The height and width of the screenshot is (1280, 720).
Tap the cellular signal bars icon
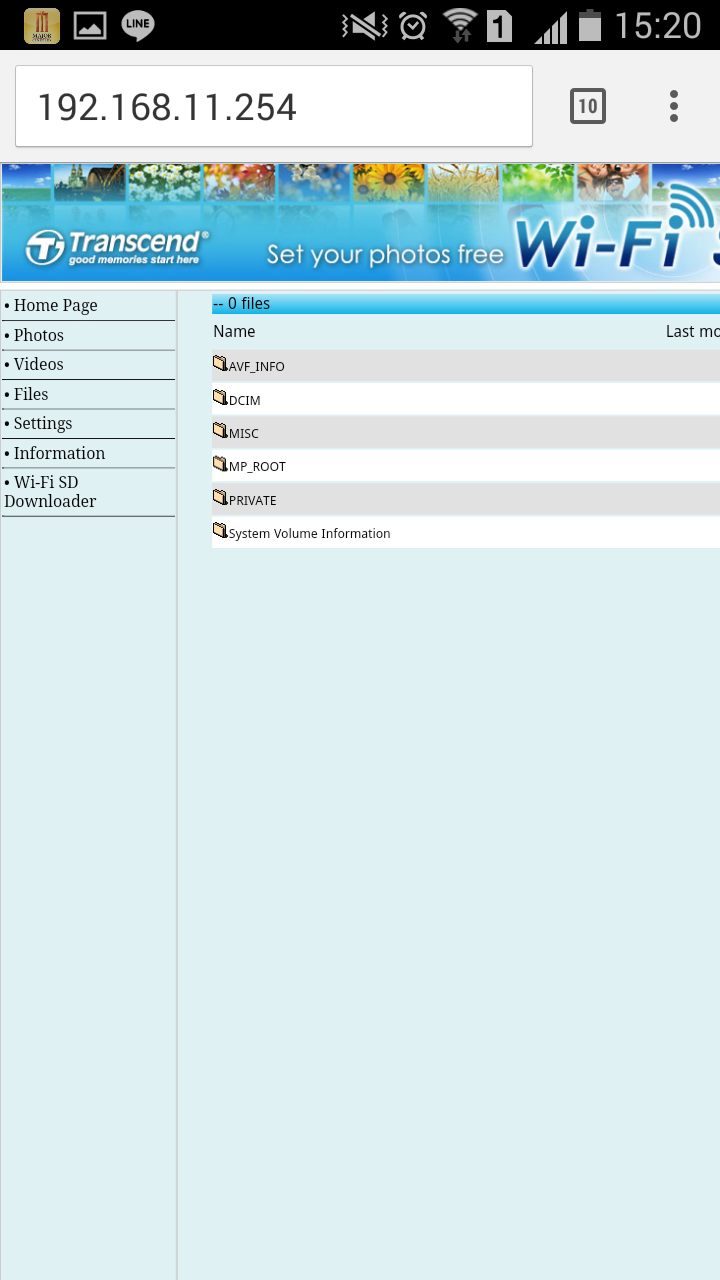click(551, 27)
